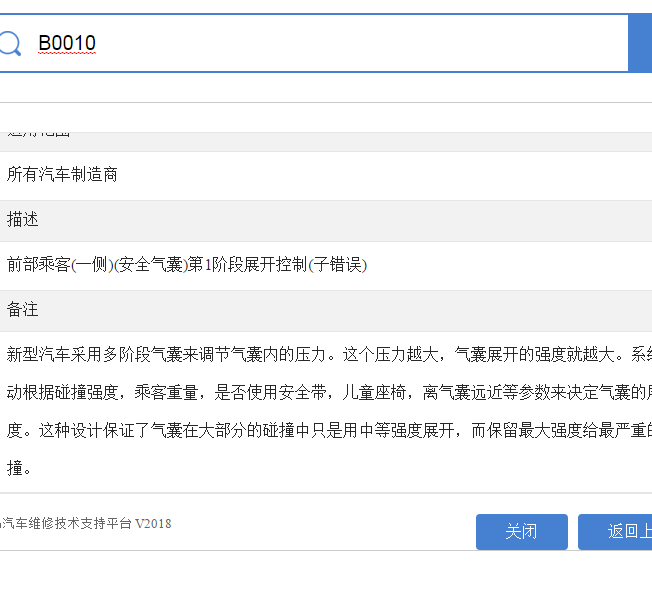Click the magnifier search icon

point(10,43)
